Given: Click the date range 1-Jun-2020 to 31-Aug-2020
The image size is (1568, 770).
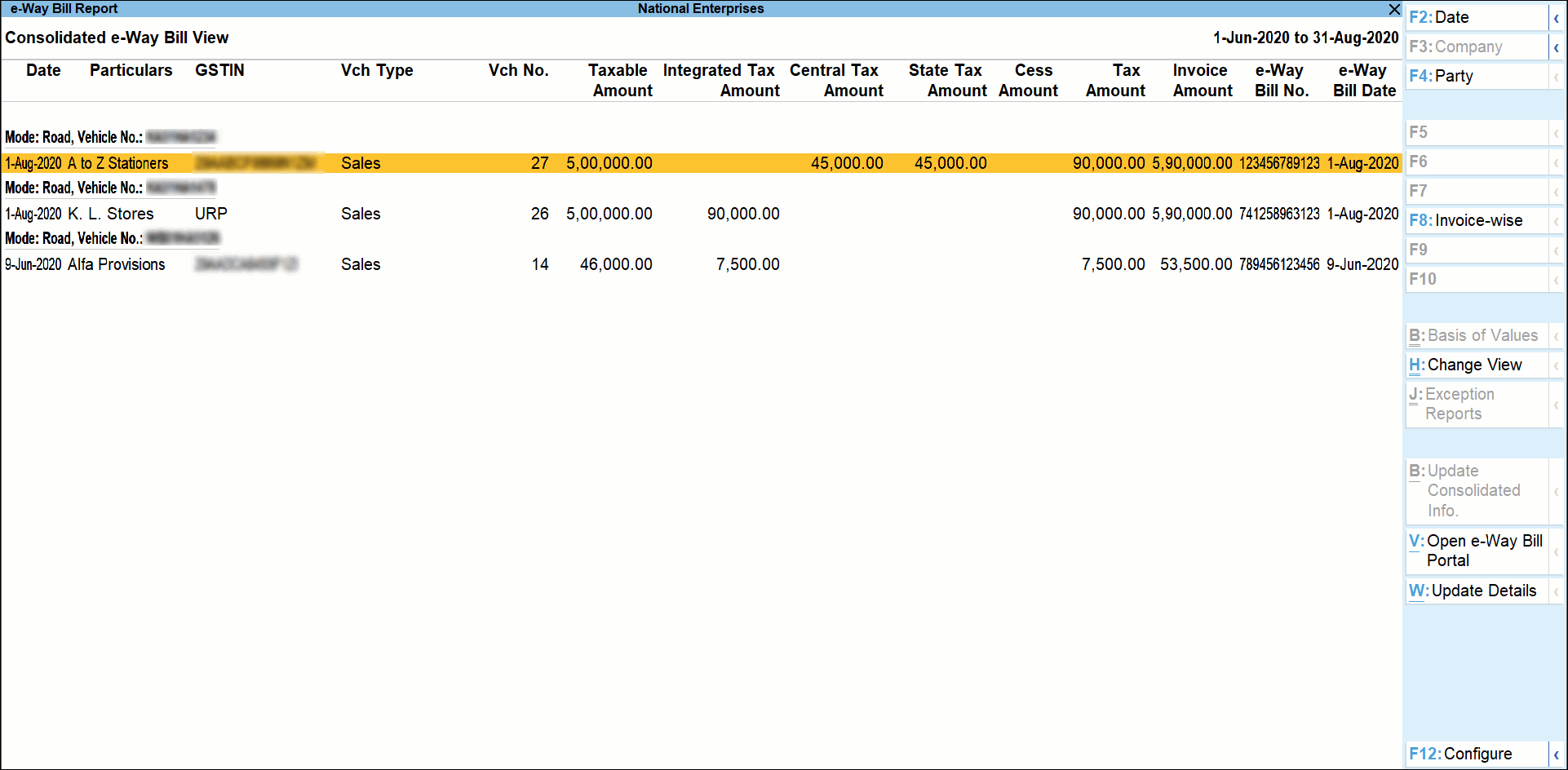Looking at the screenshot, I should click(x=1305, y=38).
